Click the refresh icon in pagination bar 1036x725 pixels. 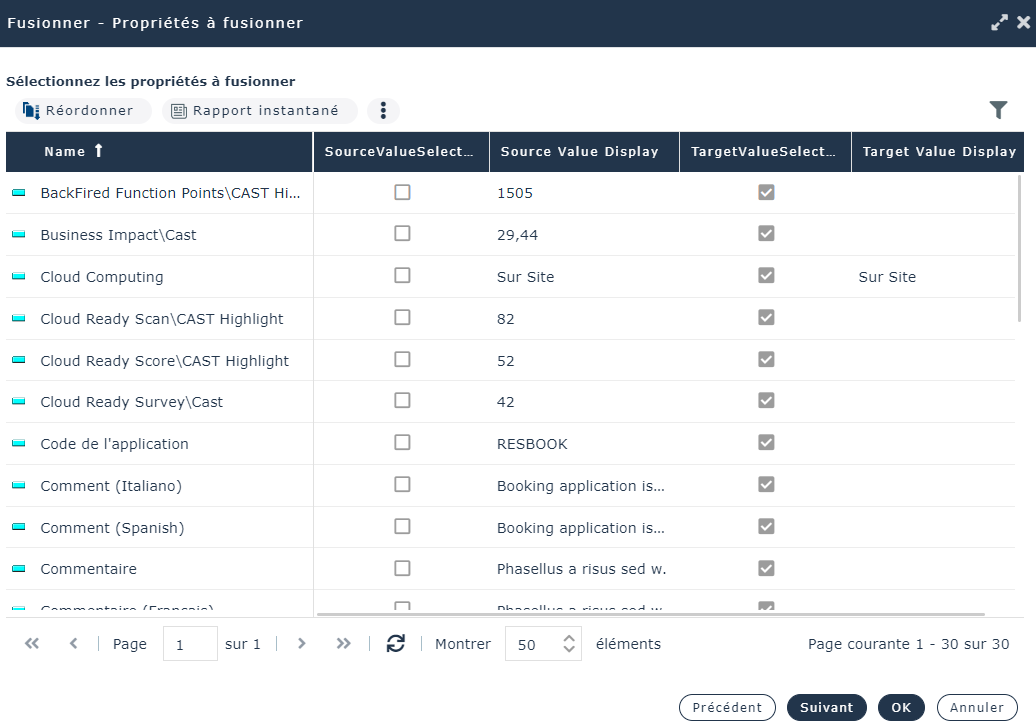(x=396, y=644)
